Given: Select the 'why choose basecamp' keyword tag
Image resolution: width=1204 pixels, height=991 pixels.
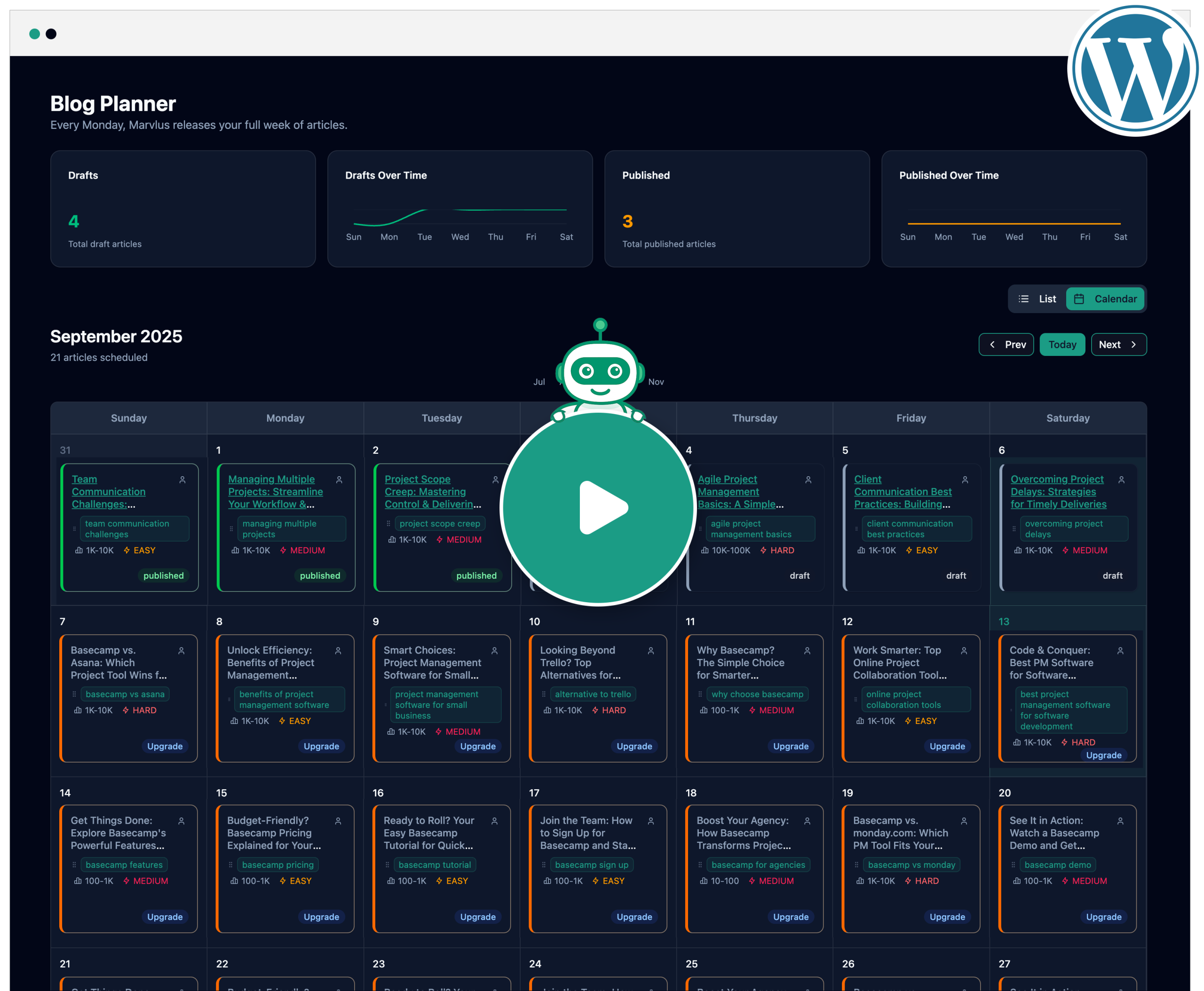Looking at the screenshot, I should [757, 694].
